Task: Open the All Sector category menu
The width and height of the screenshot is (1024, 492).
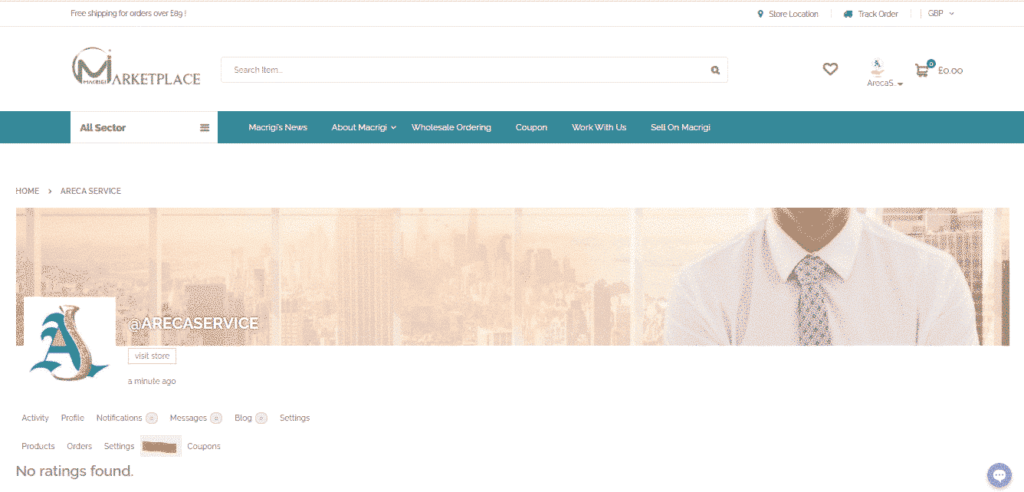Action: click(x=144, y=127)
